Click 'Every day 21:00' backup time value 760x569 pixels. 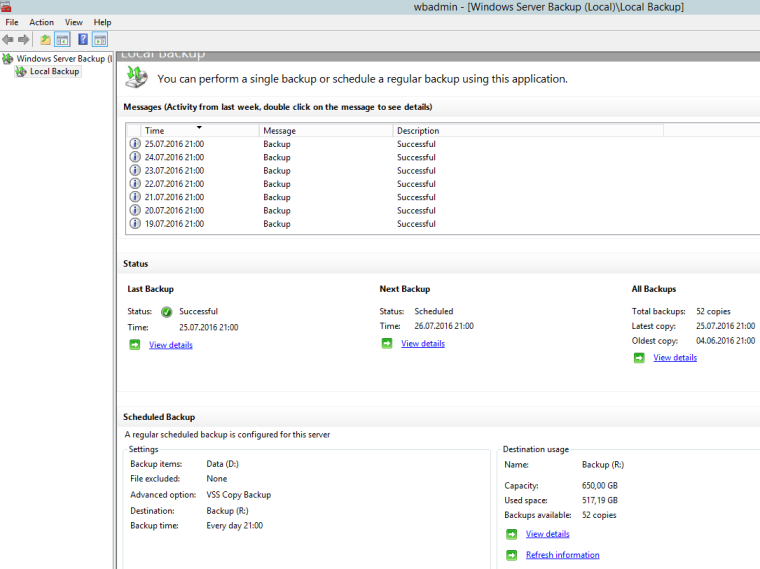coord(234,525)
